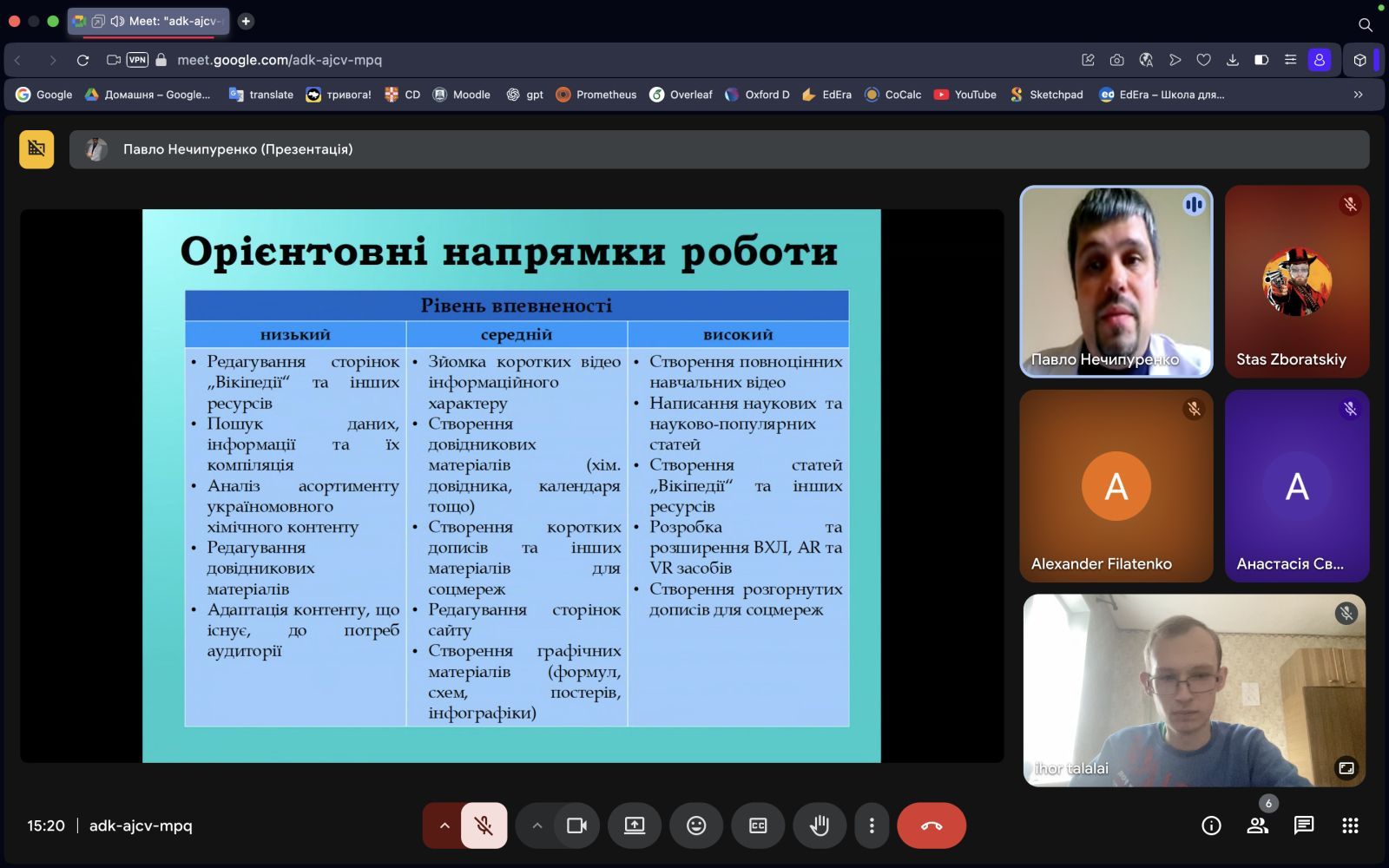Open the Overleaf bookmark
The image size is (1389, 868).
[x=681, y=95]
